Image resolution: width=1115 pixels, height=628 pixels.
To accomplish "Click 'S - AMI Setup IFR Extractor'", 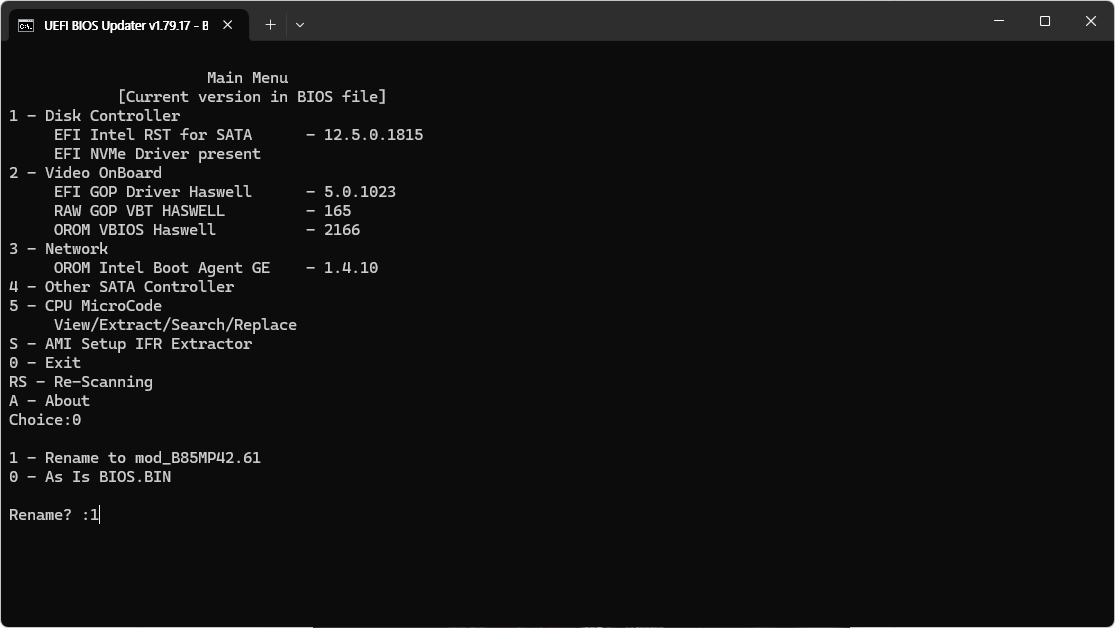I will pos(130,344).
